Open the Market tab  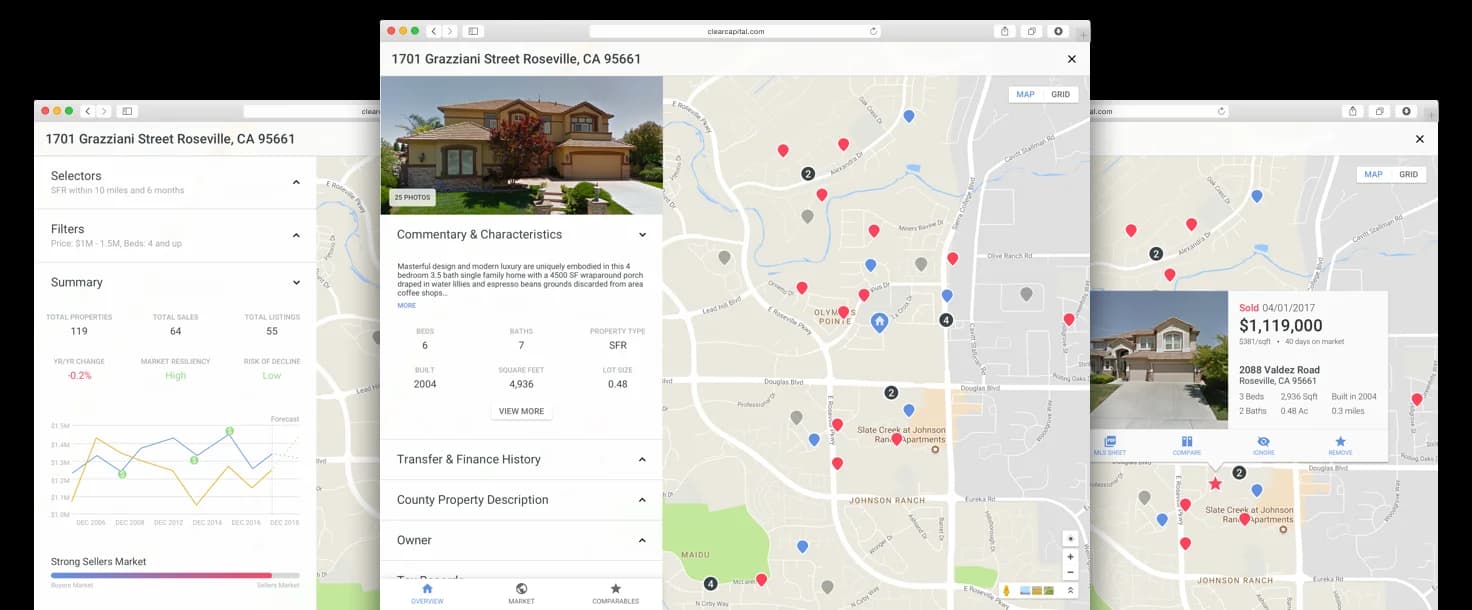pos(521,594)
